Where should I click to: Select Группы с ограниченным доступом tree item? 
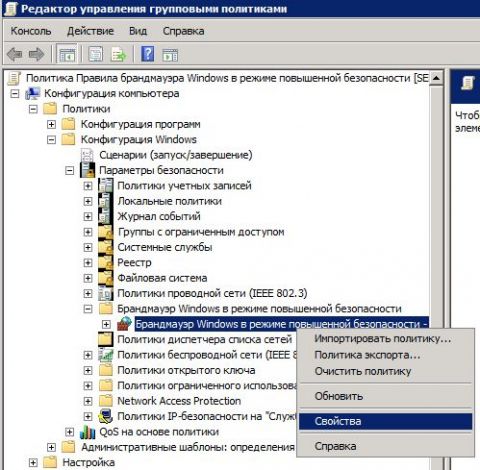click(201, 232)
